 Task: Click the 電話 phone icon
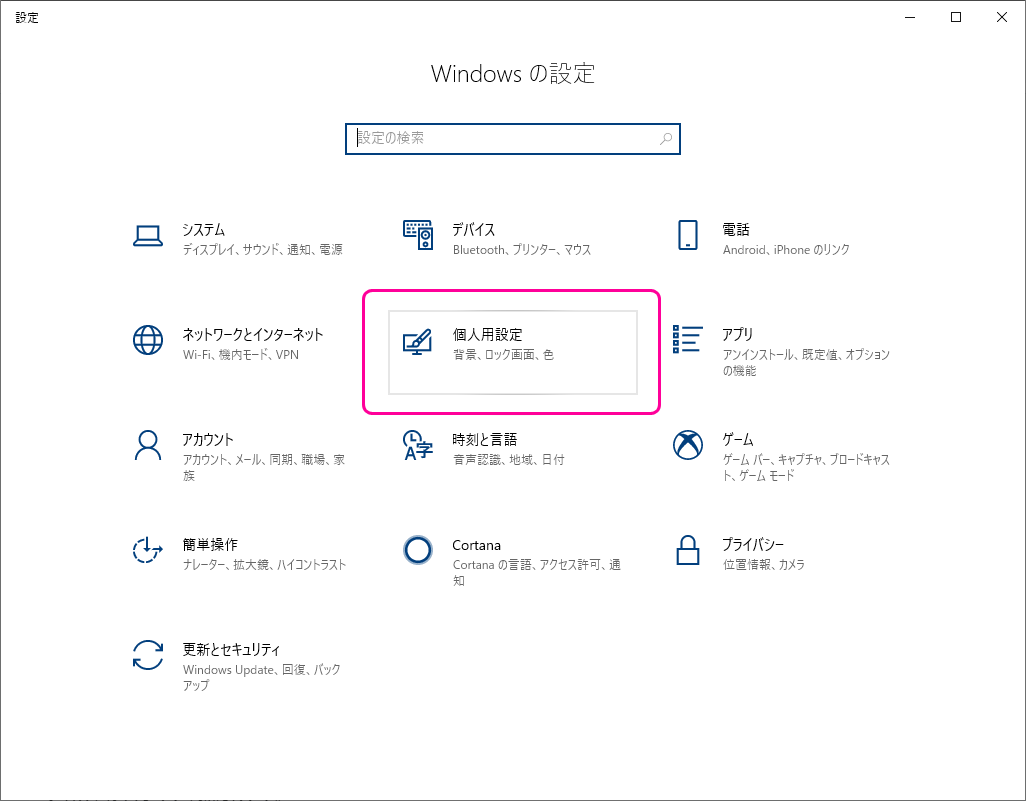(688, 235)
